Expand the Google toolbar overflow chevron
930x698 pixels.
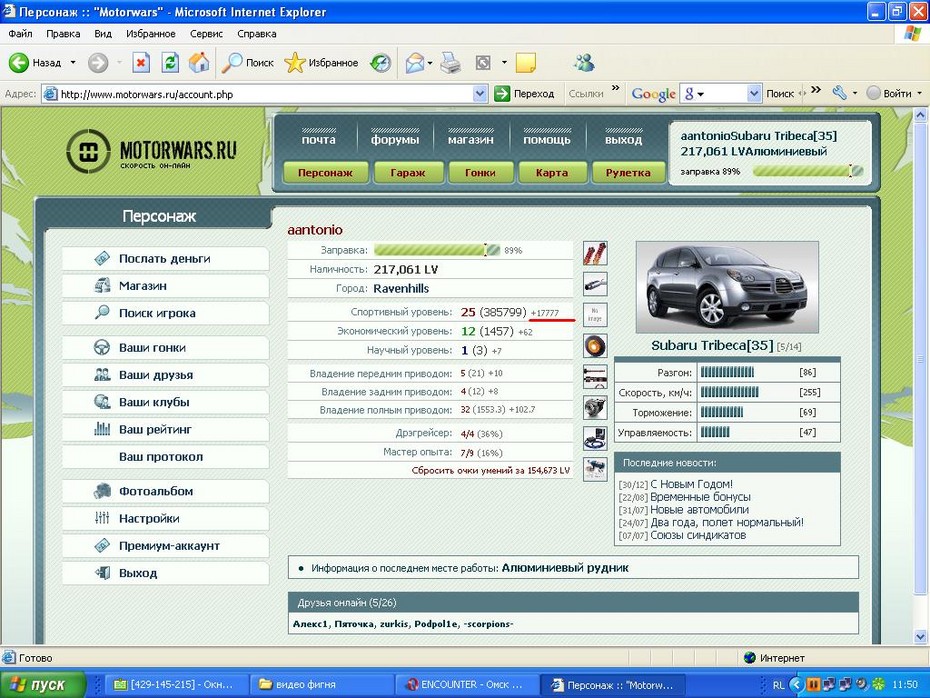pos(816,90)
